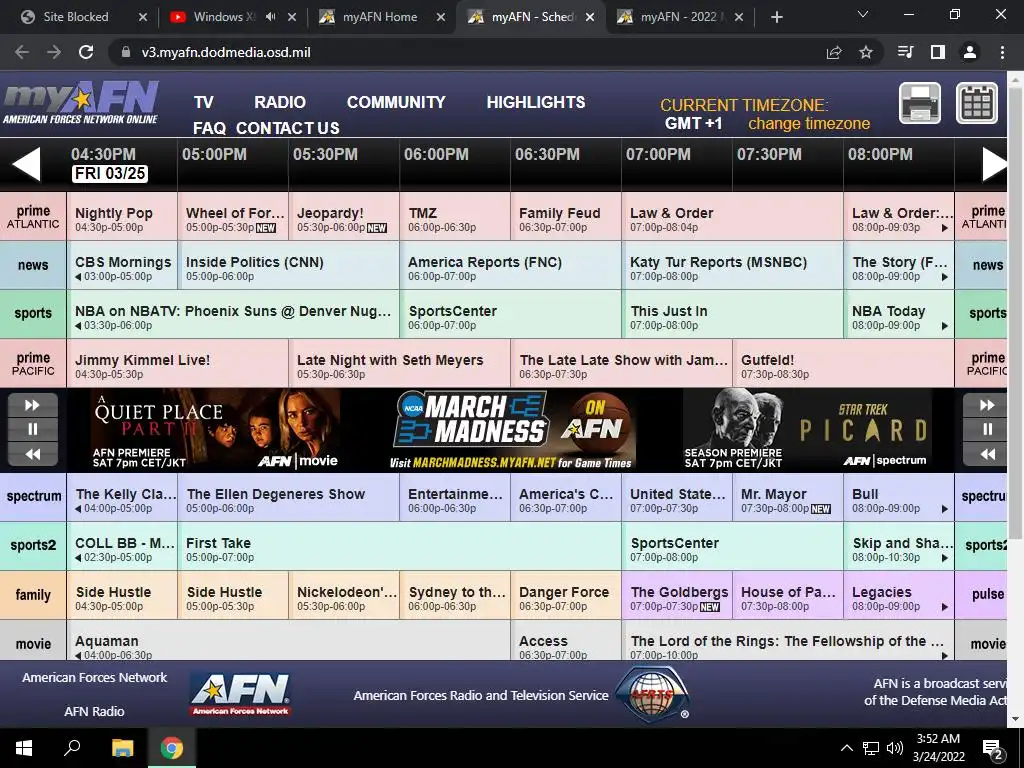Rewind banner using right-side control
The image size is (1024, 768).
(x=986, y=453)
